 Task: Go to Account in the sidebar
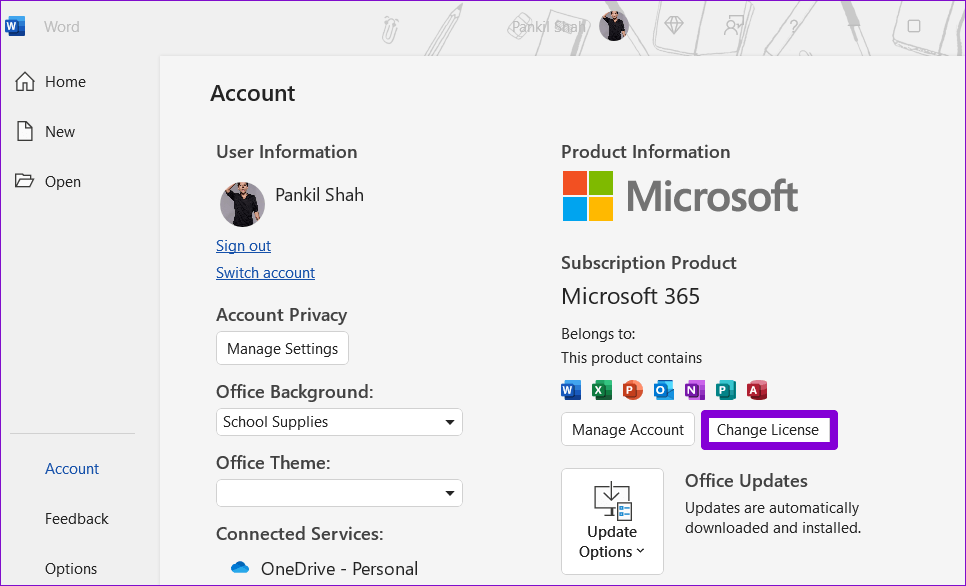[71, 468]
